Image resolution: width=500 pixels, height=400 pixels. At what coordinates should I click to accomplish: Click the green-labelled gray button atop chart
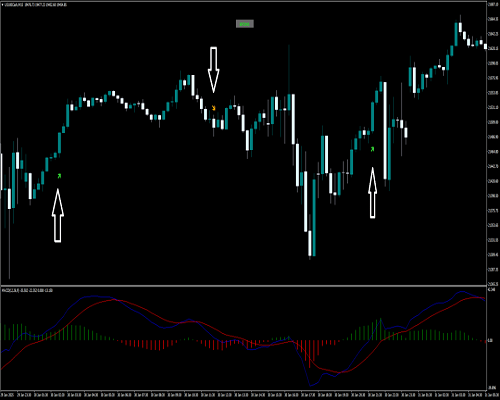pyautogui.click(x=245, y=24)
